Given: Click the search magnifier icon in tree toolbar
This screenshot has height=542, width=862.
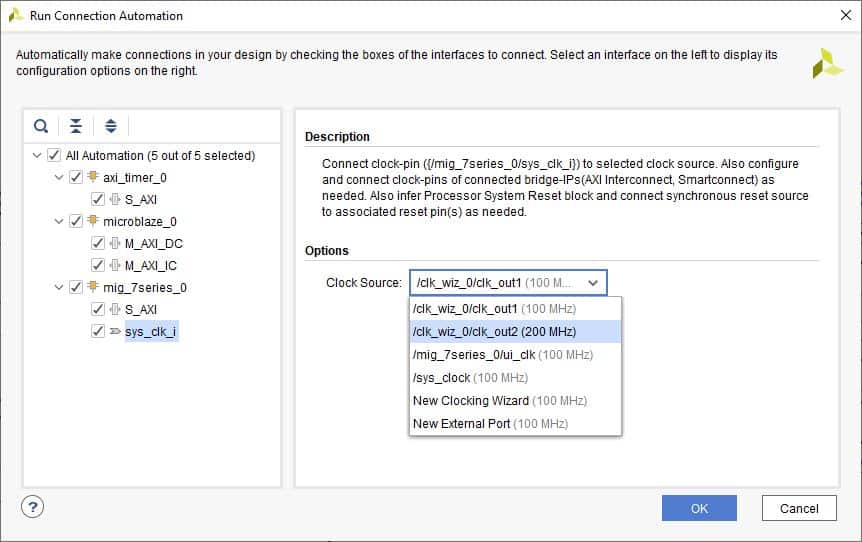Looking at the screenshot, I should click(x=41, y=126).
